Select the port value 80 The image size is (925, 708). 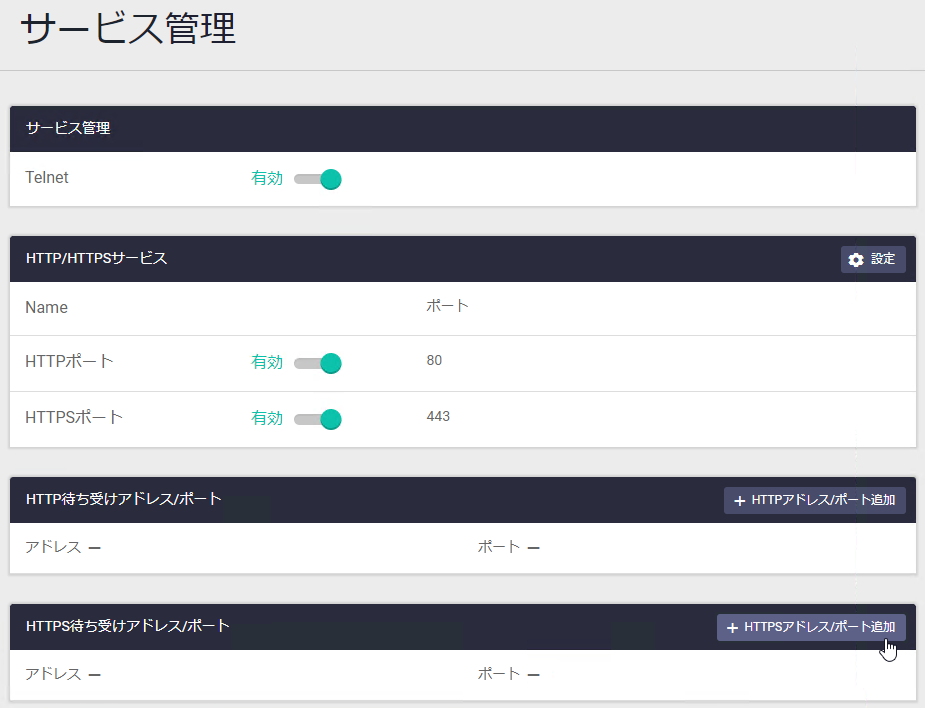tap(434, 360)
